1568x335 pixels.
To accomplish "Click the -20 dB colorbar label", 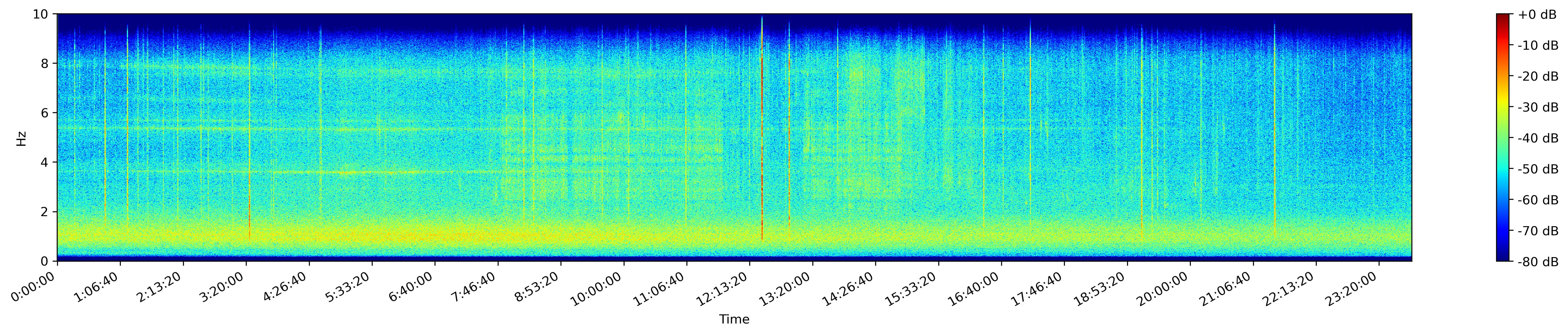I will click(x=1538, y=77).
